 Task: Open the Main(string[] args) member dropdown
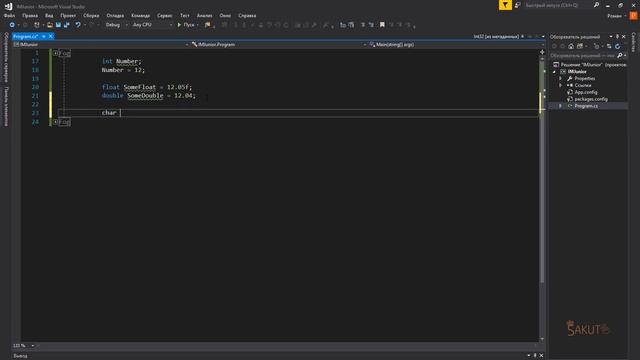pyautogui.click(x=456, y=44)
